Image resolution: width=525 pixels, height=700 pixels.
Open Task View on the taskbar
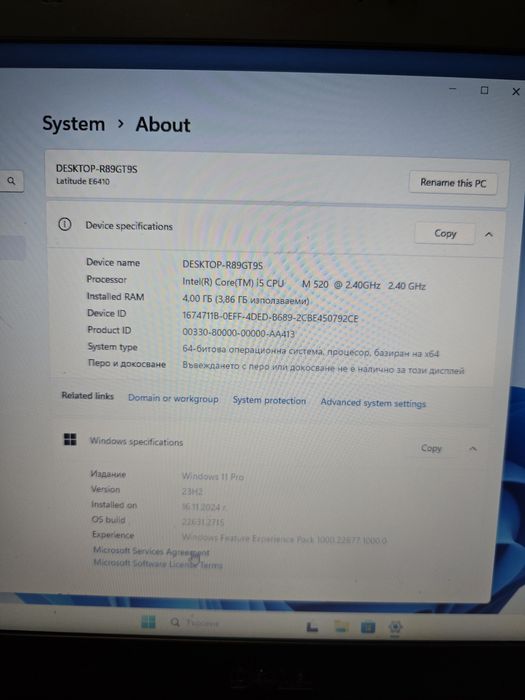click(312, 627)
